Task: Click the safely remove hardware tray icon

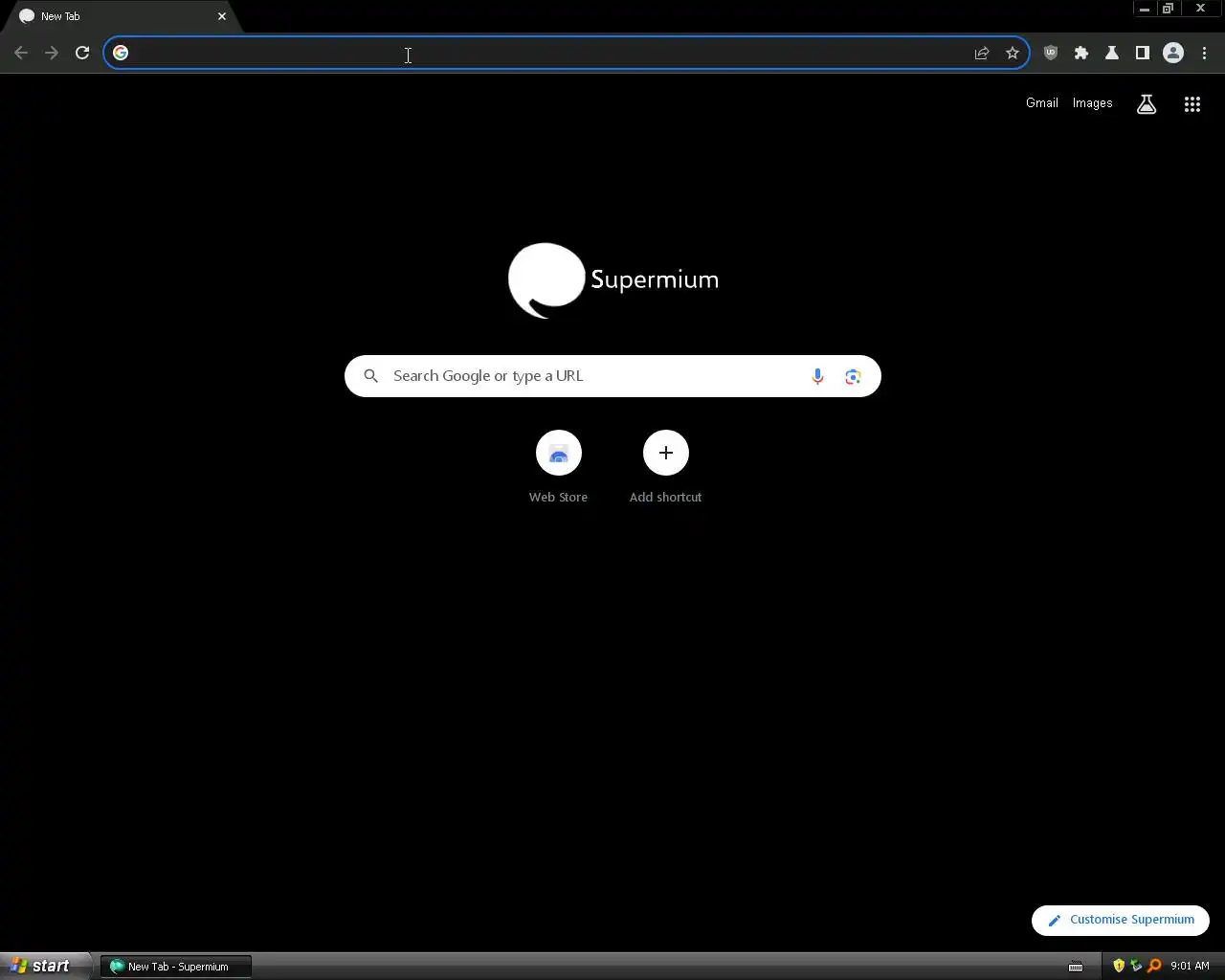Action: [x=1136, y=966]
